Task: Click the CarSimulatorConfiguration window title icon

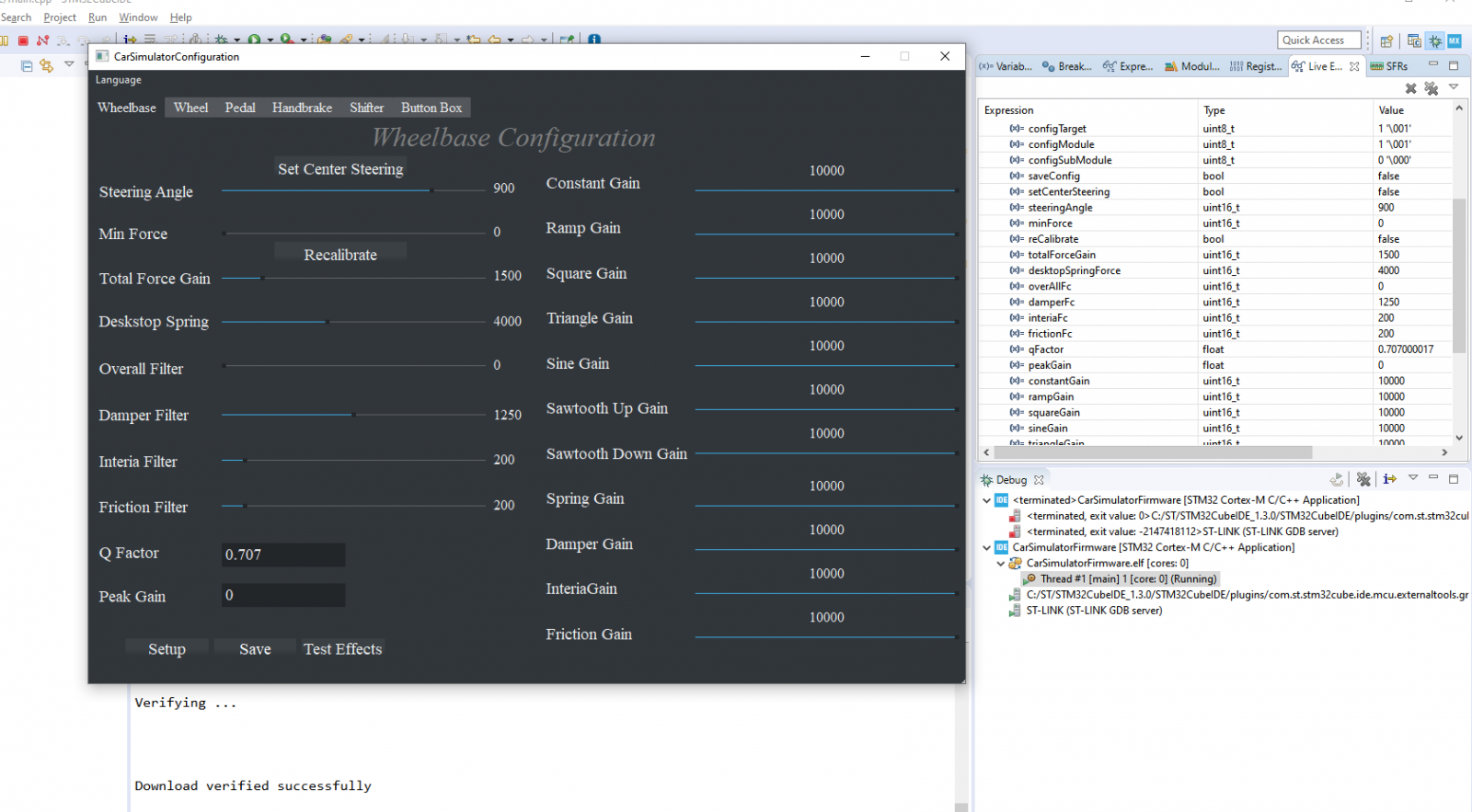Action: point(102,56)
